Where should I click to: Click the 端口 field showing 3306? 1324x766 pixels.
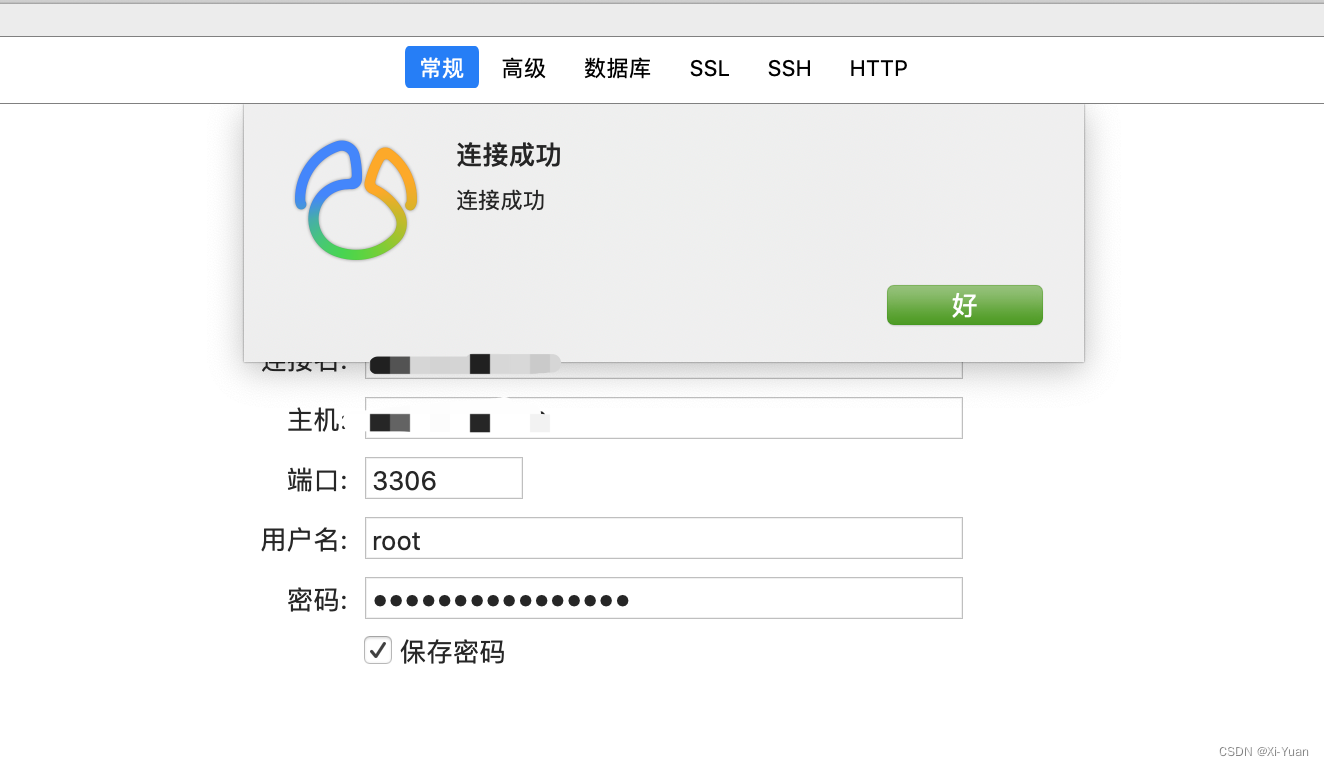pos(444,478)
